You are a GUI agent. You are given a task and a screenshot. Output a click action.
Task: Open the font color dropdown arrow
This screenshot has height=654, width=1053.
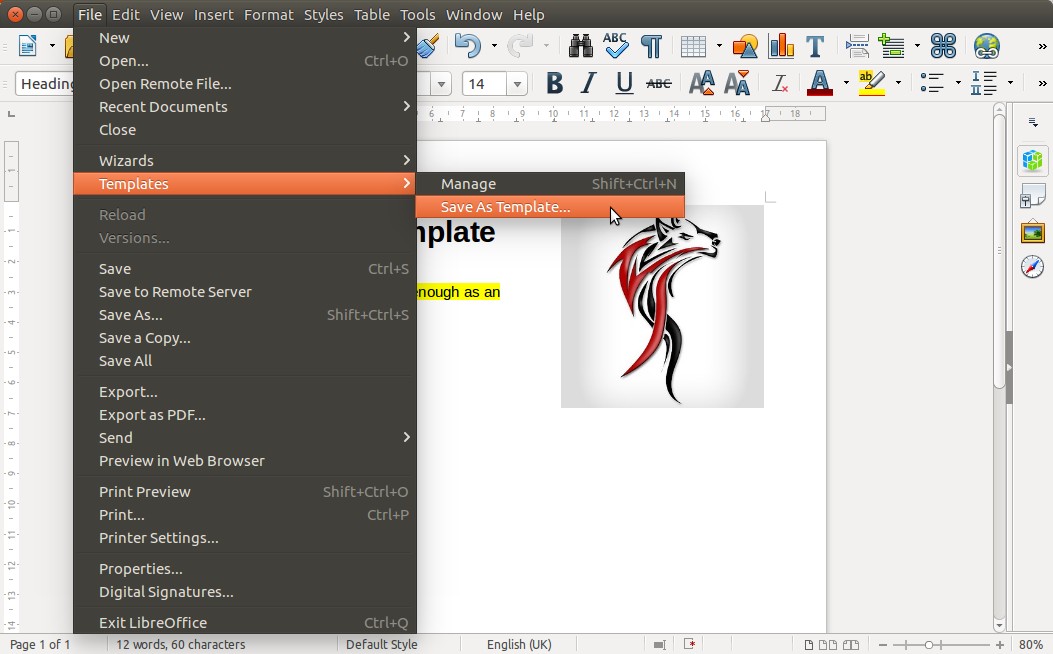(846, 83)
